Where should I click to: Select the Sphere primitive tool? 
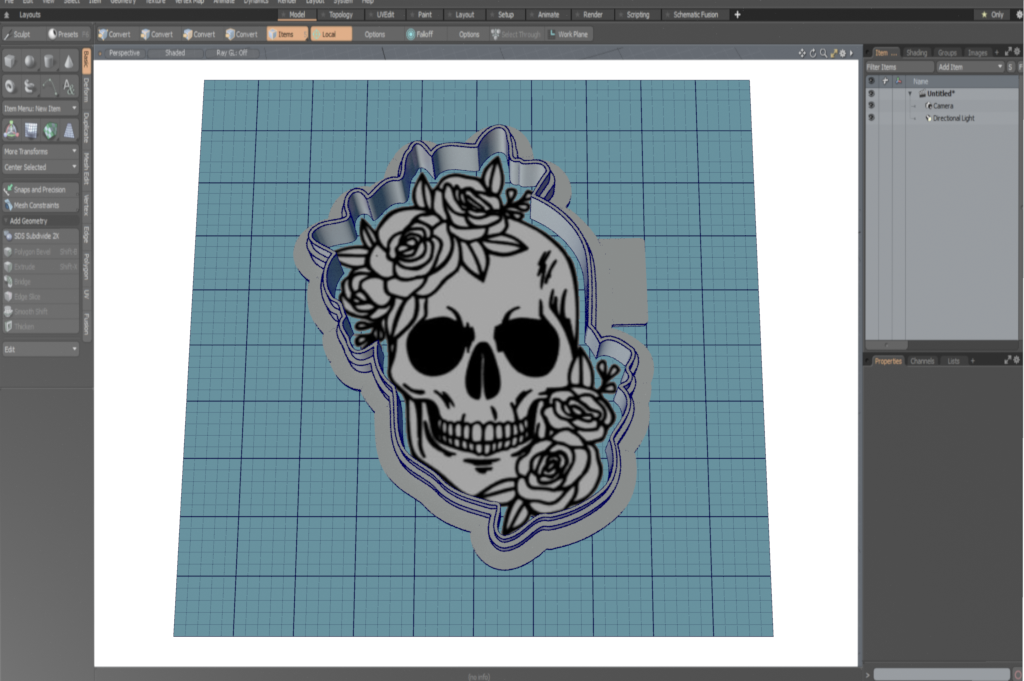tap(30, 61)
